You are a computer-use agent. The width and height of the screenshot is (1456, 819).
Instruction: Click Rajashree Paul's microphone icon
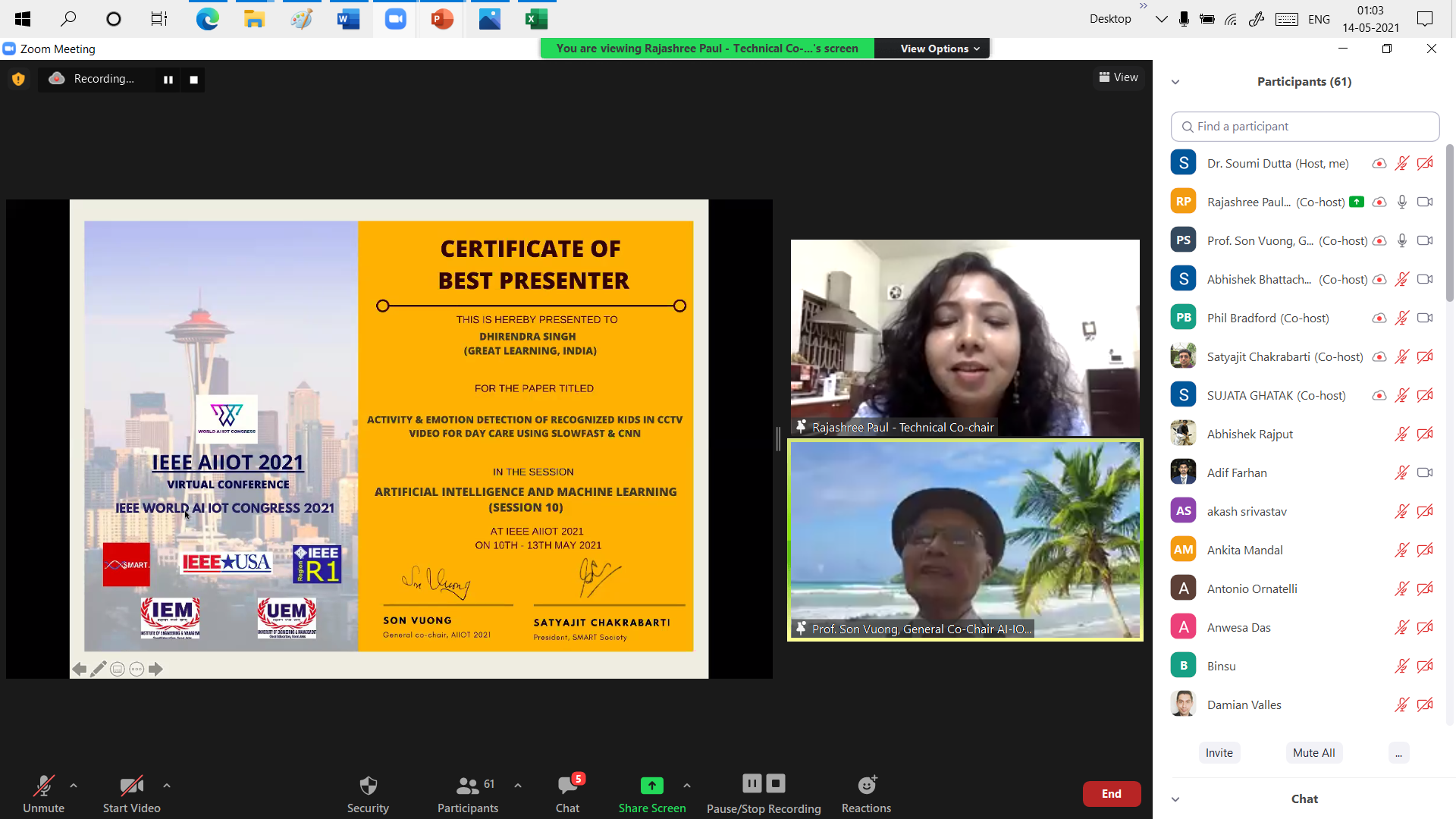[x=1402, y=202]
